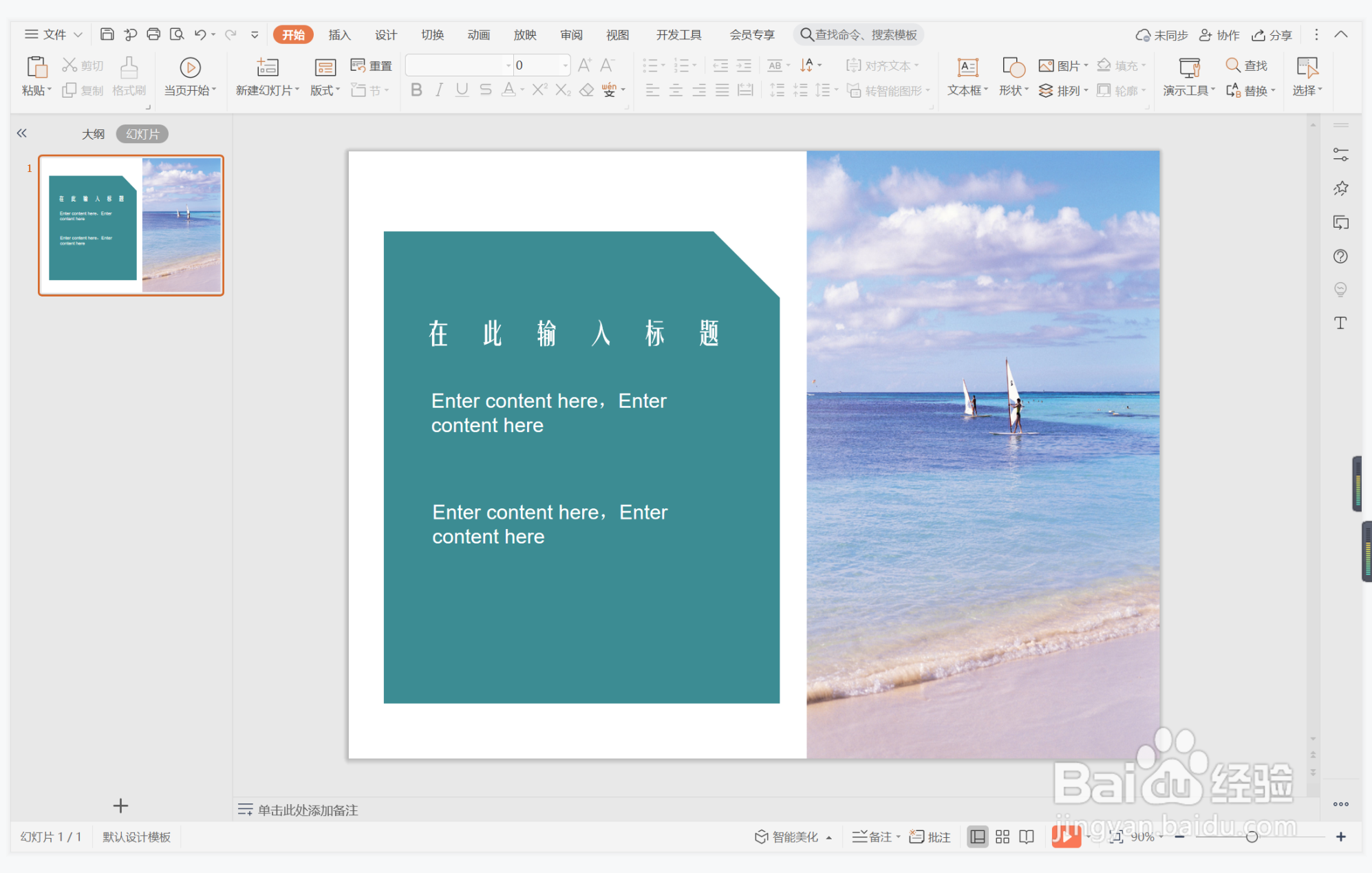This screenshot has height=873, width=1372.
Task: Open the 审阅 review tab
Action: pos(571,35)
